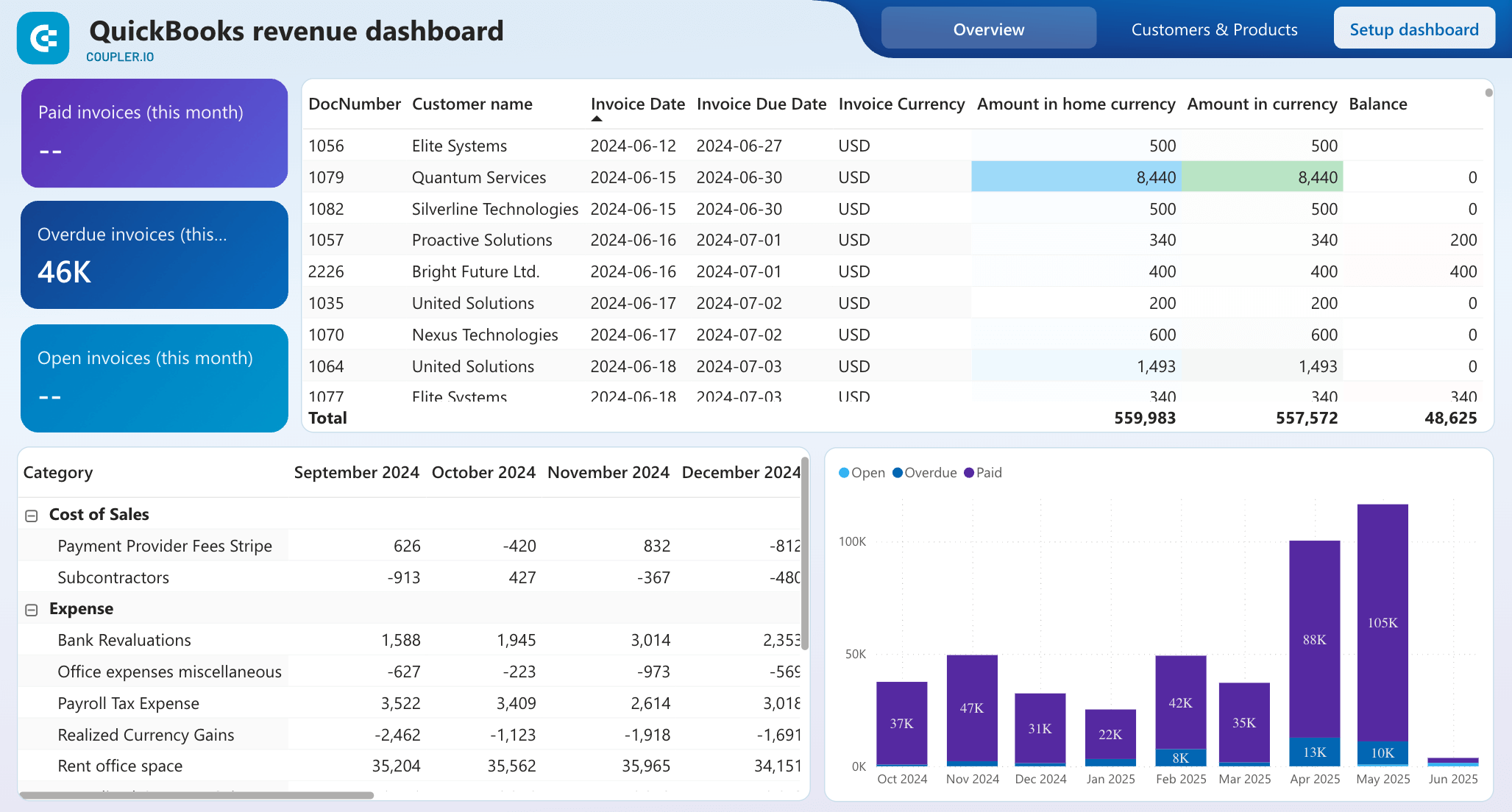Screen dimensions: 1512x812
Task: Select Bank Revaluations row label
Action: click(x=124, y=640)
